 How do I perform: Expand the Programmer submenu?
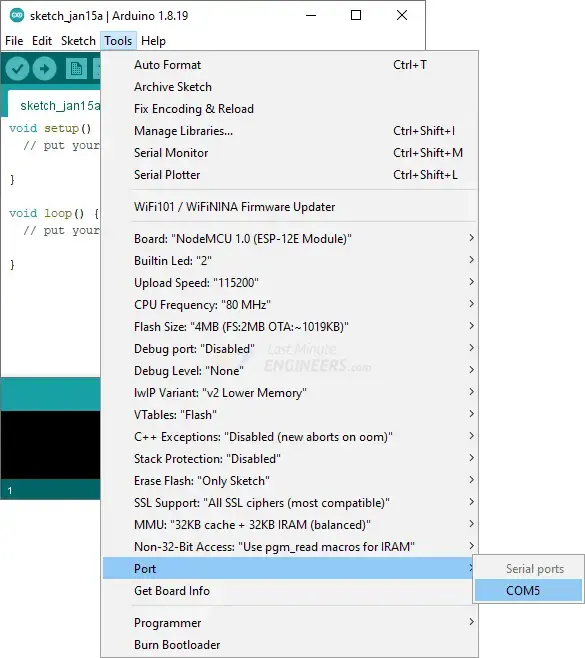point(290,623)
